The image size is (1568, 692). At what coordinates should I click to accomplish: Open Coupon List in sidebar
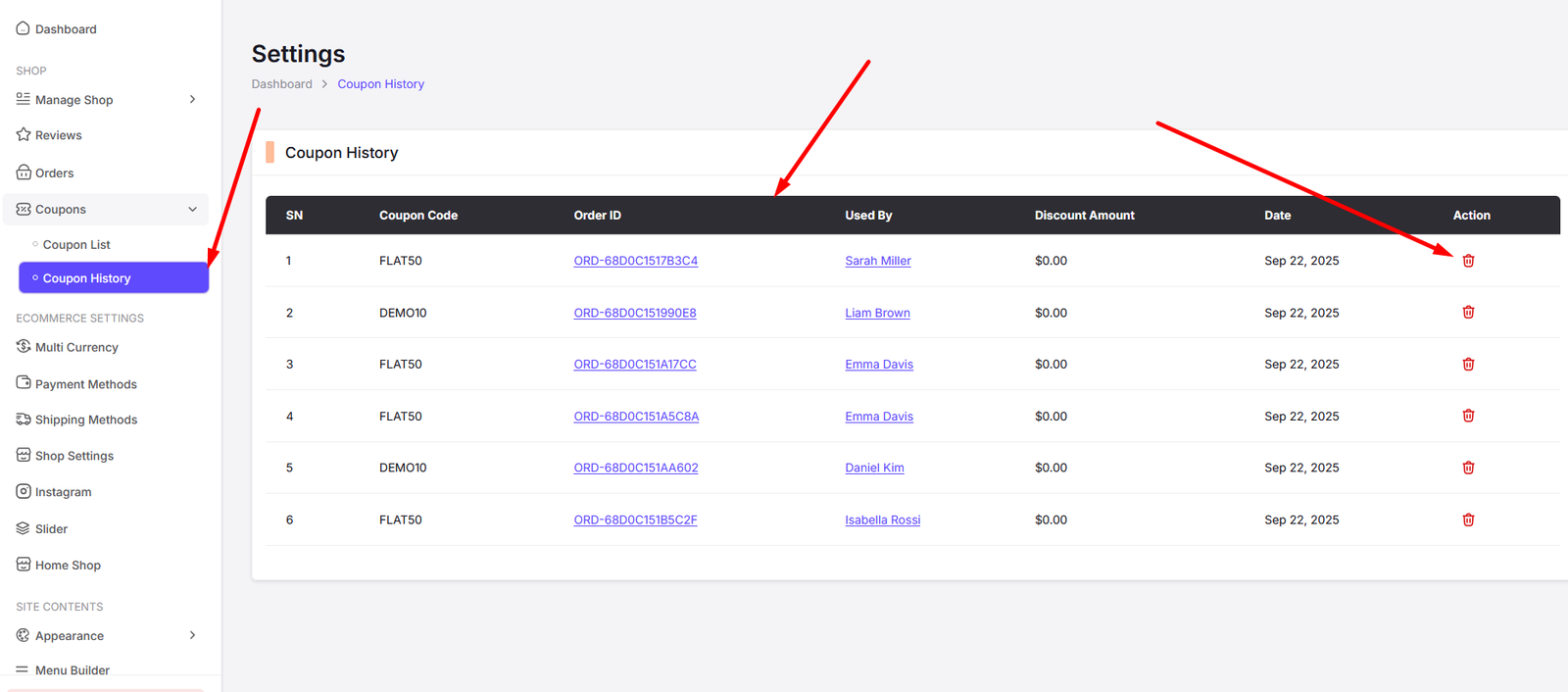point(76,245)
